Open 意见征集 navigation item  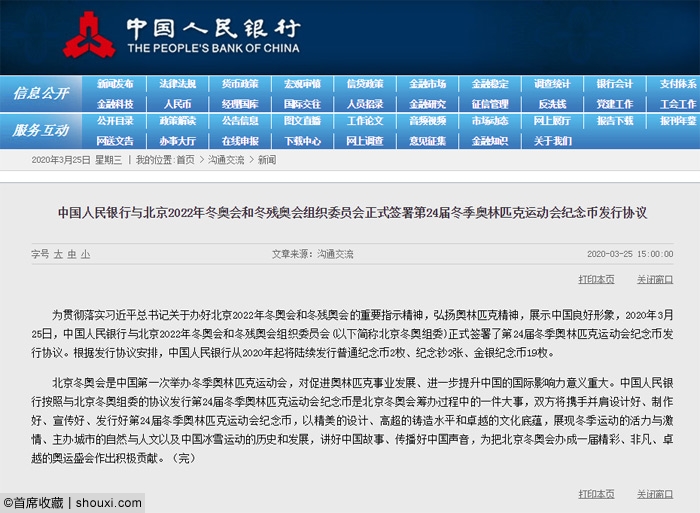click(x=428, y=141)
